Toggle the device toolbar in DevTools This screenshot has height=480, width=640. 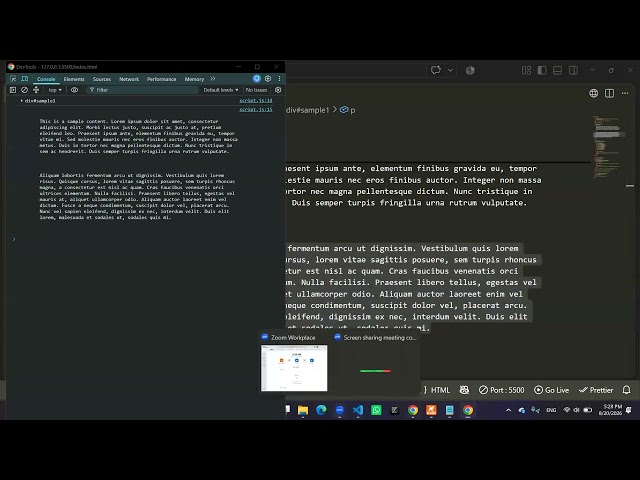click(x=24, y=79)
